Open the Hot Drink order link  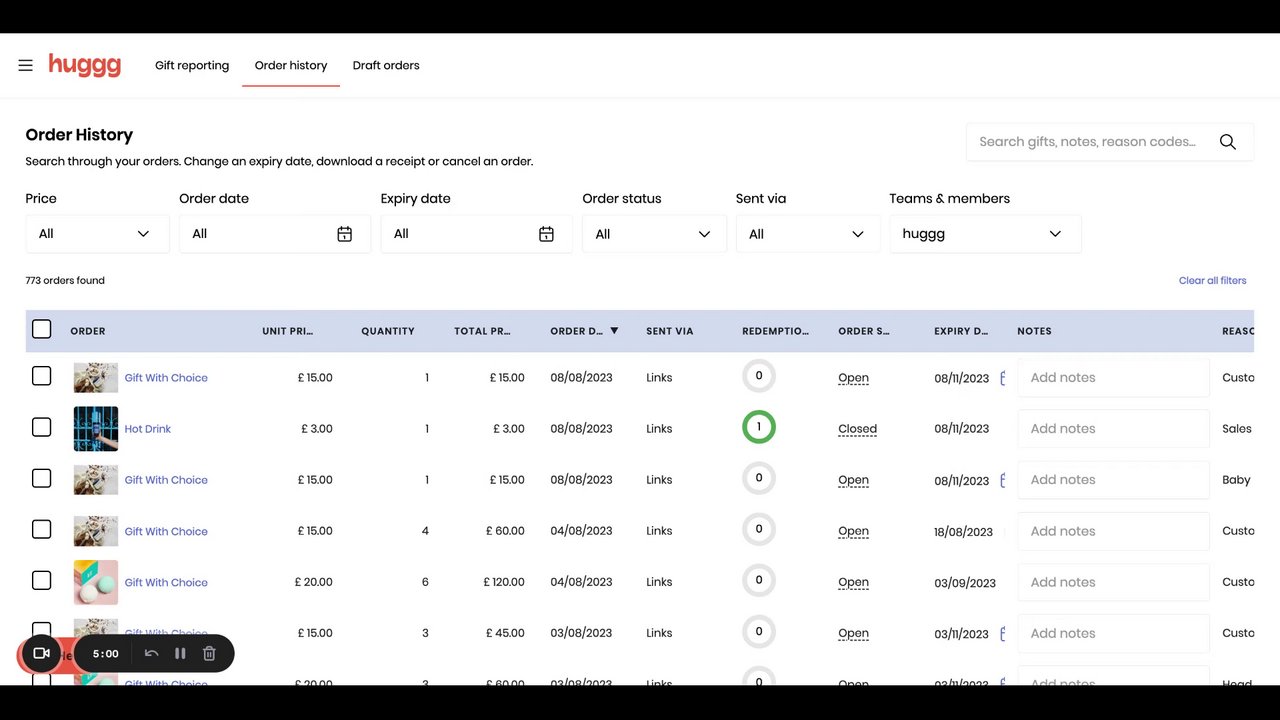(148, 429)
